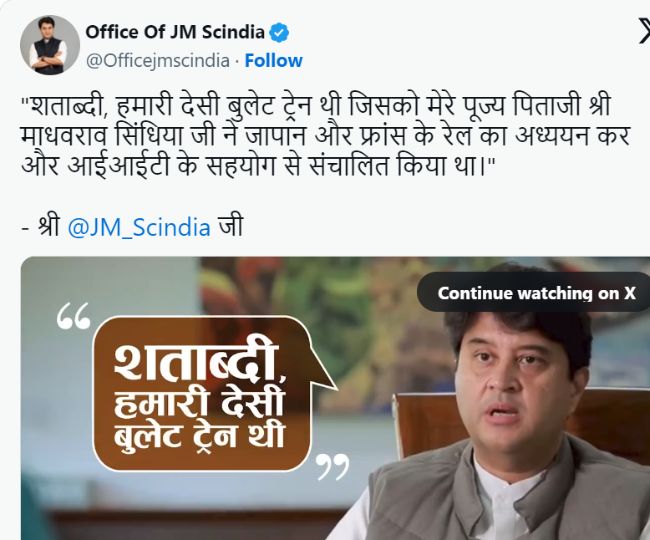Click the "Office Of JM Scindia" display name
This screenshot has height=540, width=650.
pos(175,32)
